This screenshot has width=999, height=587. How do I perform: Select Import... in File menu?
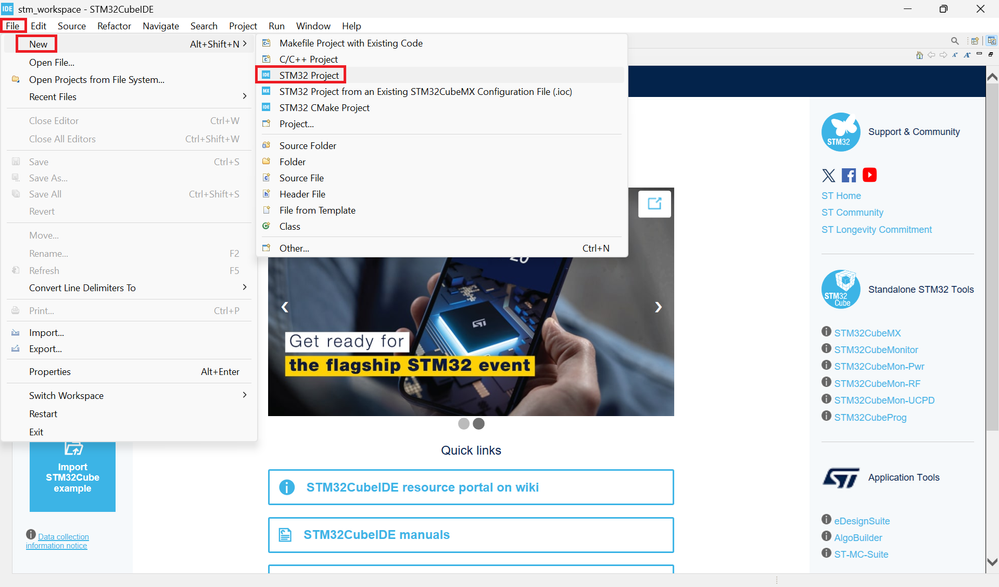pyautogui.click(x=129, y=333)
